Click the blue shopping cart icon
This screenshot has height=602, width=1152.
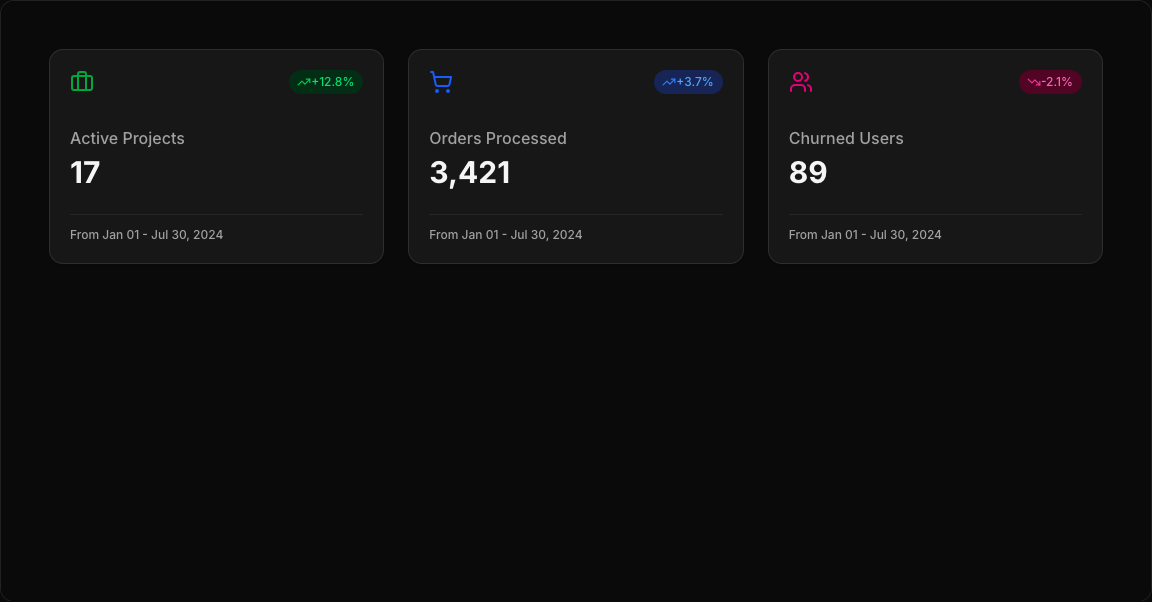tap(441, 82)
